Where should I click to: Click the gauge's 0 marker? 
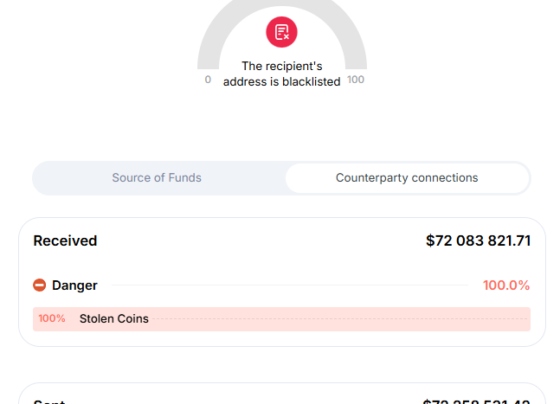coord(208,79)
